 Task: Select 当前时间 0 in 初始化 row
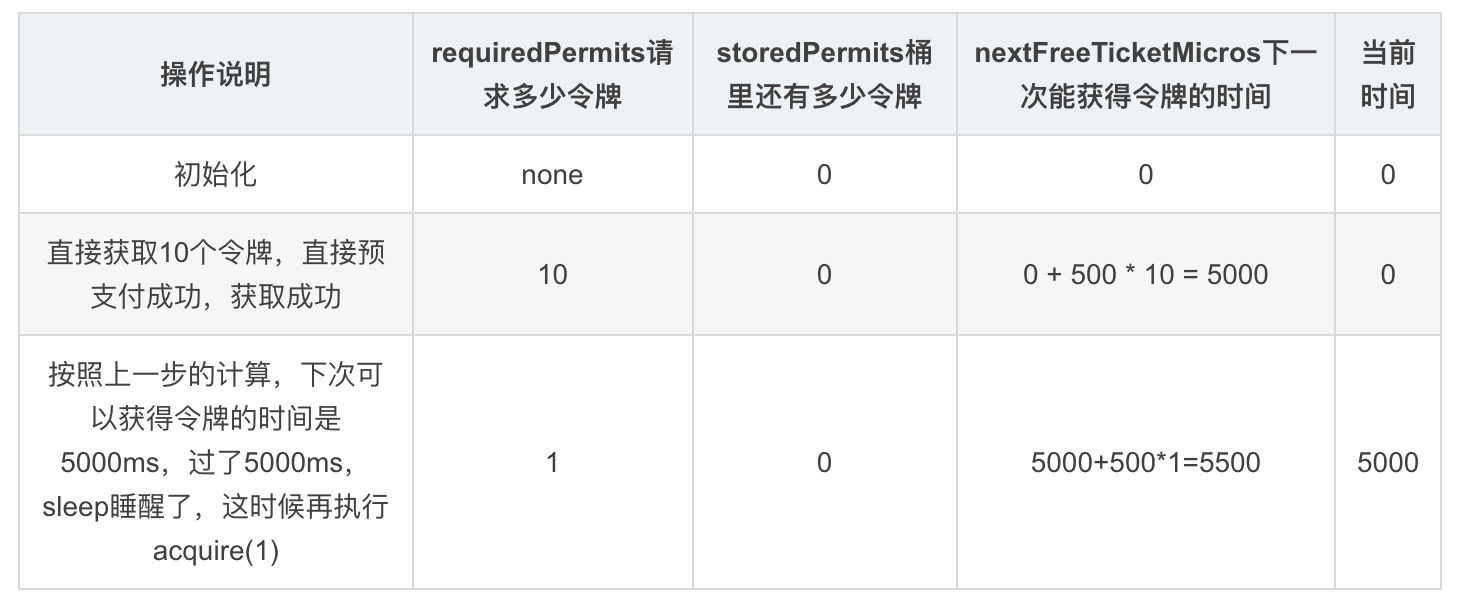(1387, 174)
